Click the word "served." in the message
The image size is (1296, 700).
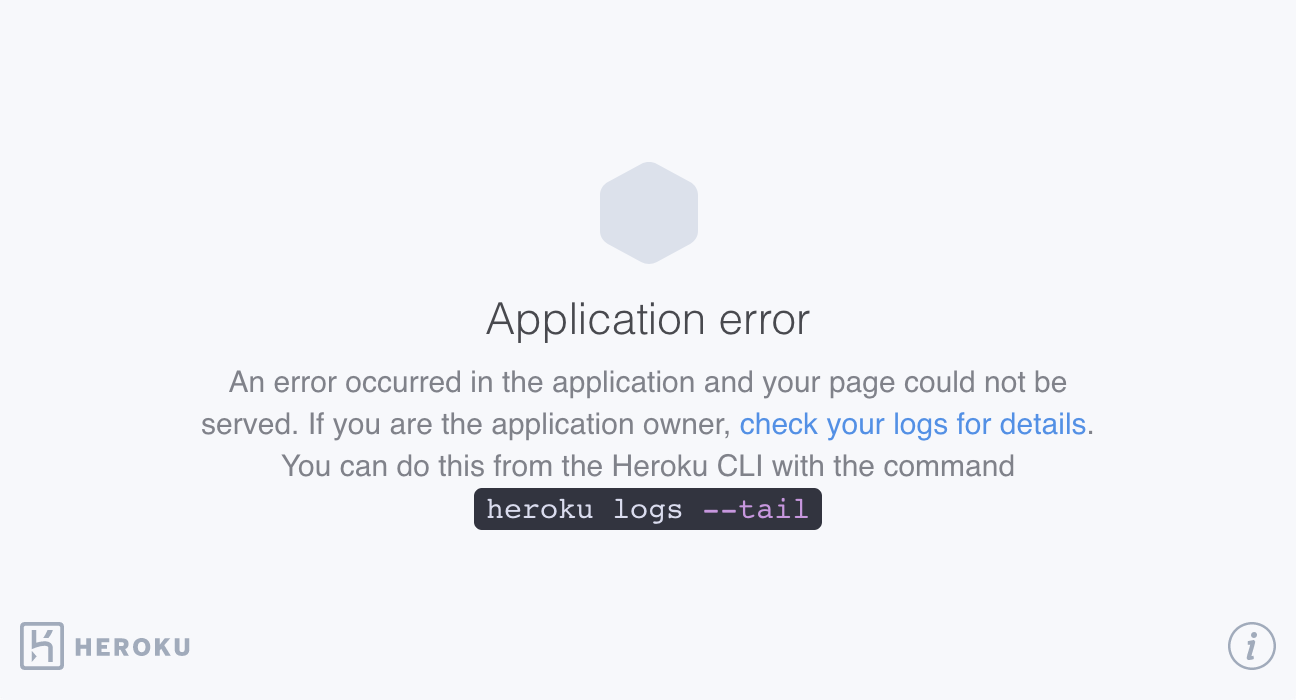pyautogui.click(x=250, y=424)
